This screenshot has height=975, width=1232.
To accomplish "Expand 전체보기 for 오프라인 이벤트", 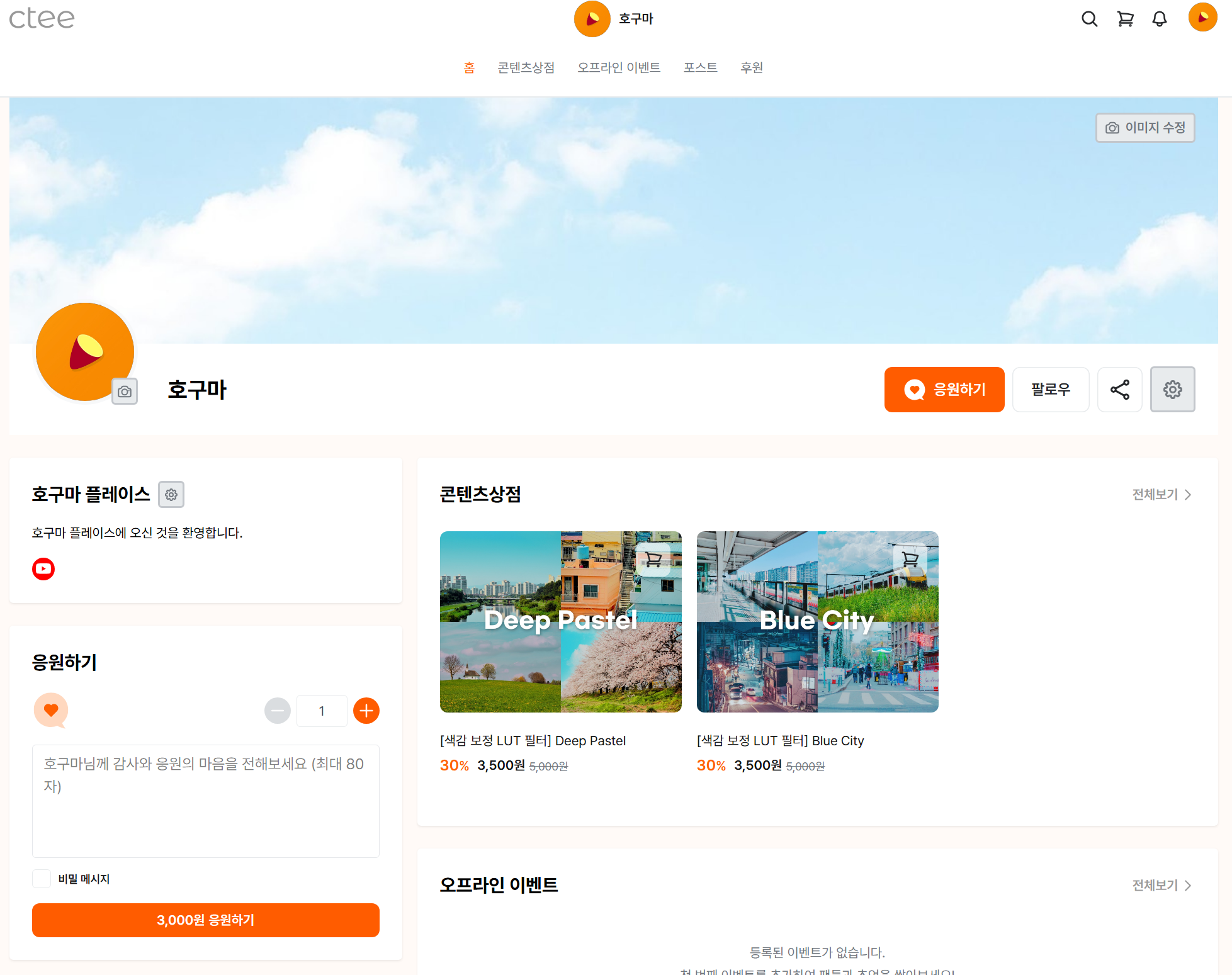I will 1161,886.
